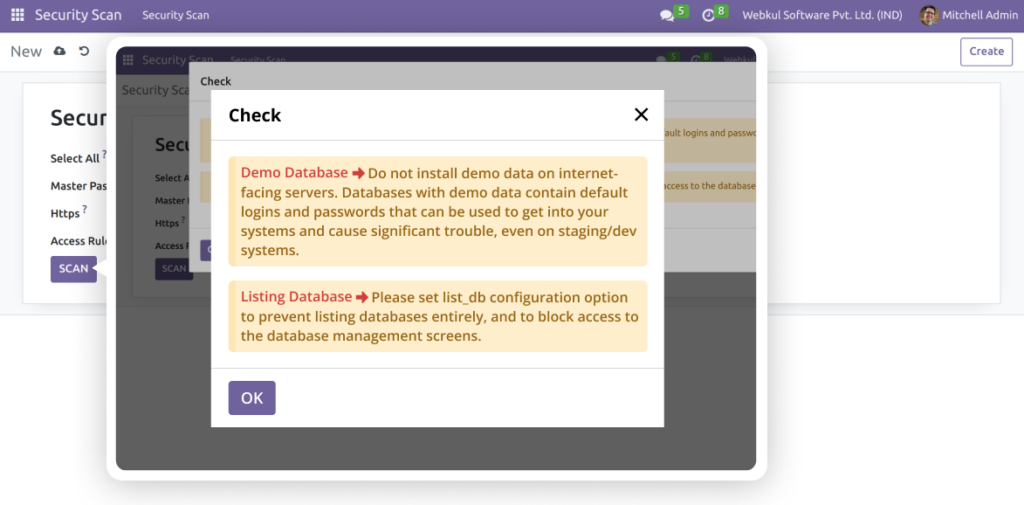Click the OK button in Check dialog
The image size is (1024, 505).
(252, 398)
